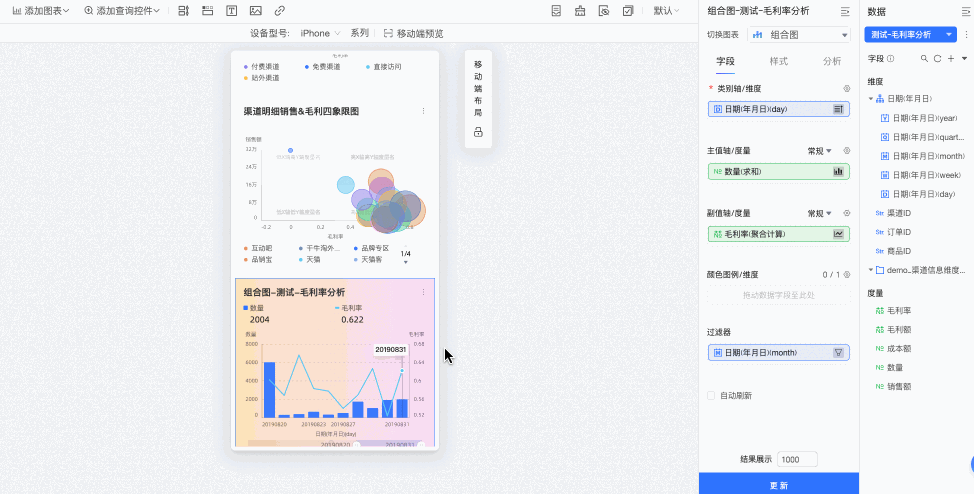974x494 pixels.
Task: Click the preview eye icon in top toolbar
Action: (604, 11)
